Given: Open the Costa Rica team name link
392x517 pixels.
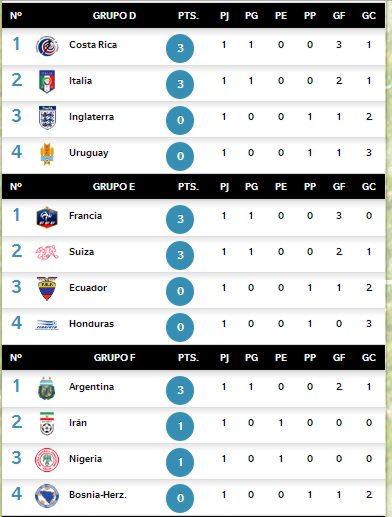Looking at the screenshot, I should coord(93,45).
